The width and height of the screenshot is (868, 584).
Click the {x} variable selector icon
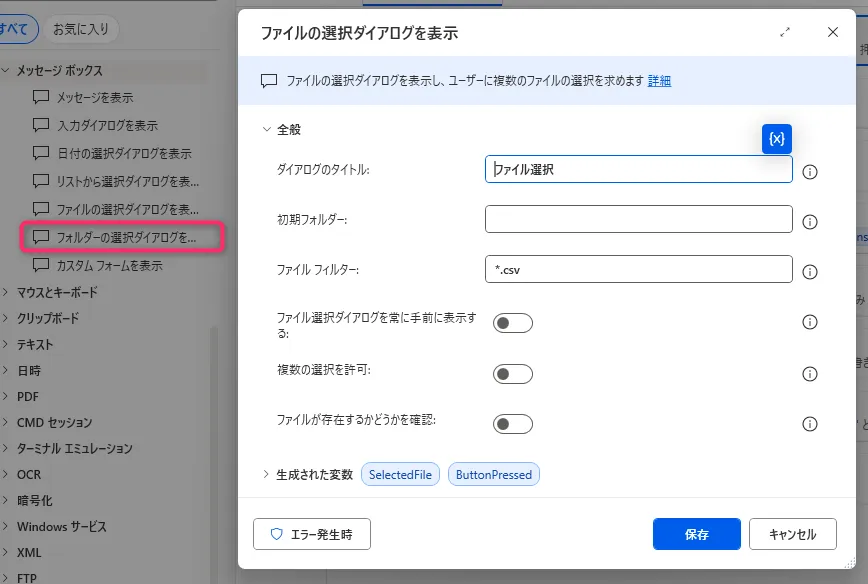pos(777,138)
